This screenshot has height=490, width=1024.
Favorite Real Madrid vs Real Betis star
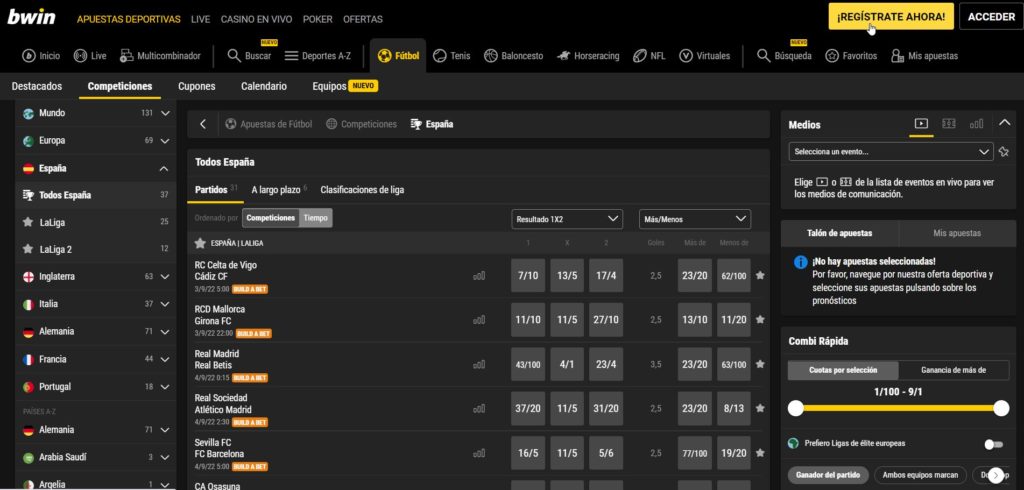(760, 364)
